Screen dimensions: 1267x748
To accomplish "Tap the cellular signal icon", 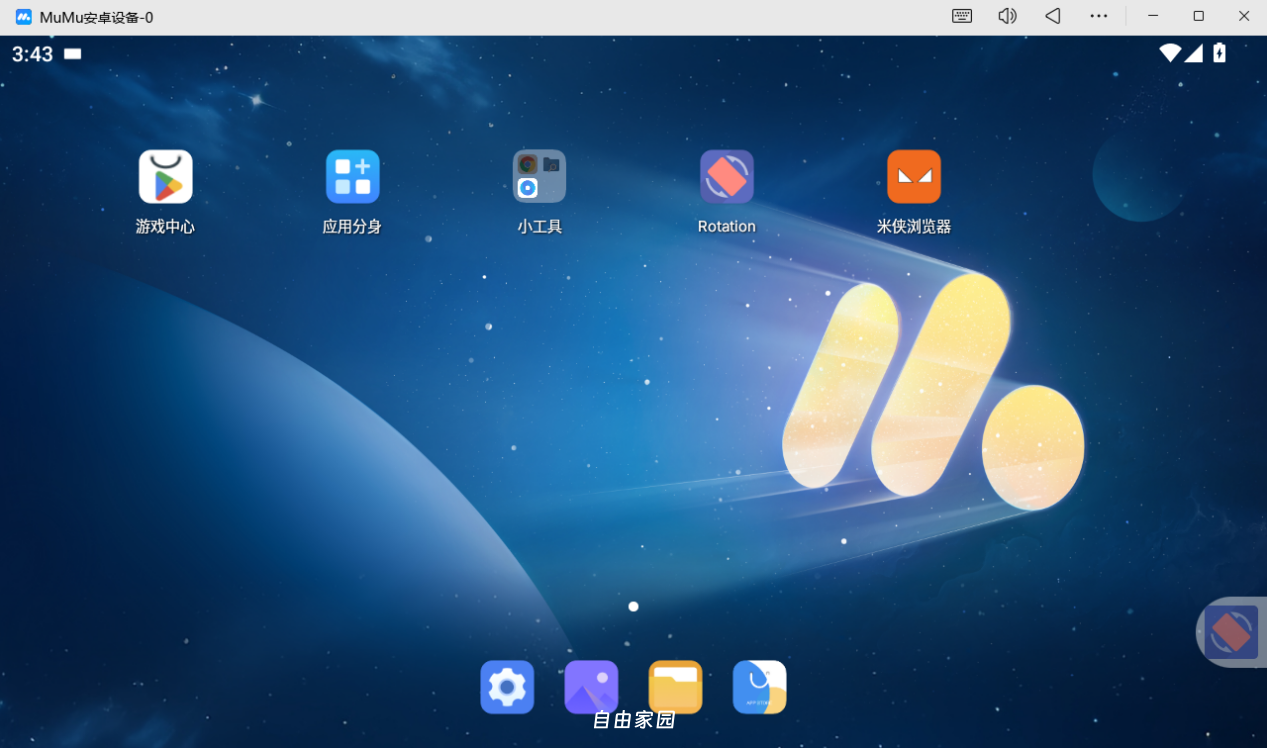I will [x=1193, y=52].
